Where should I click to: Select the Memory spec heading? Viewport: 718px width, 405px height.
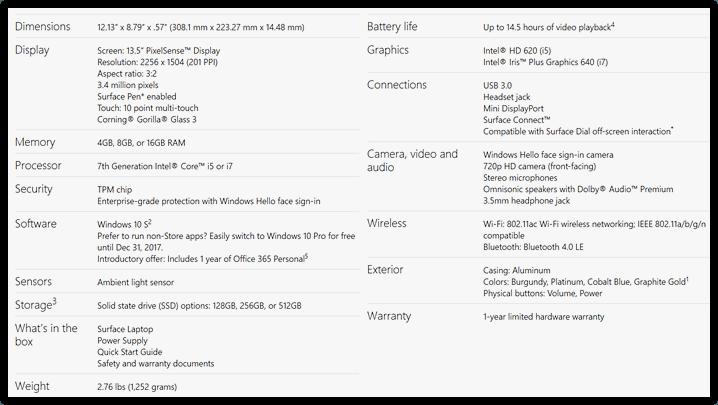[x=35, y=142]
